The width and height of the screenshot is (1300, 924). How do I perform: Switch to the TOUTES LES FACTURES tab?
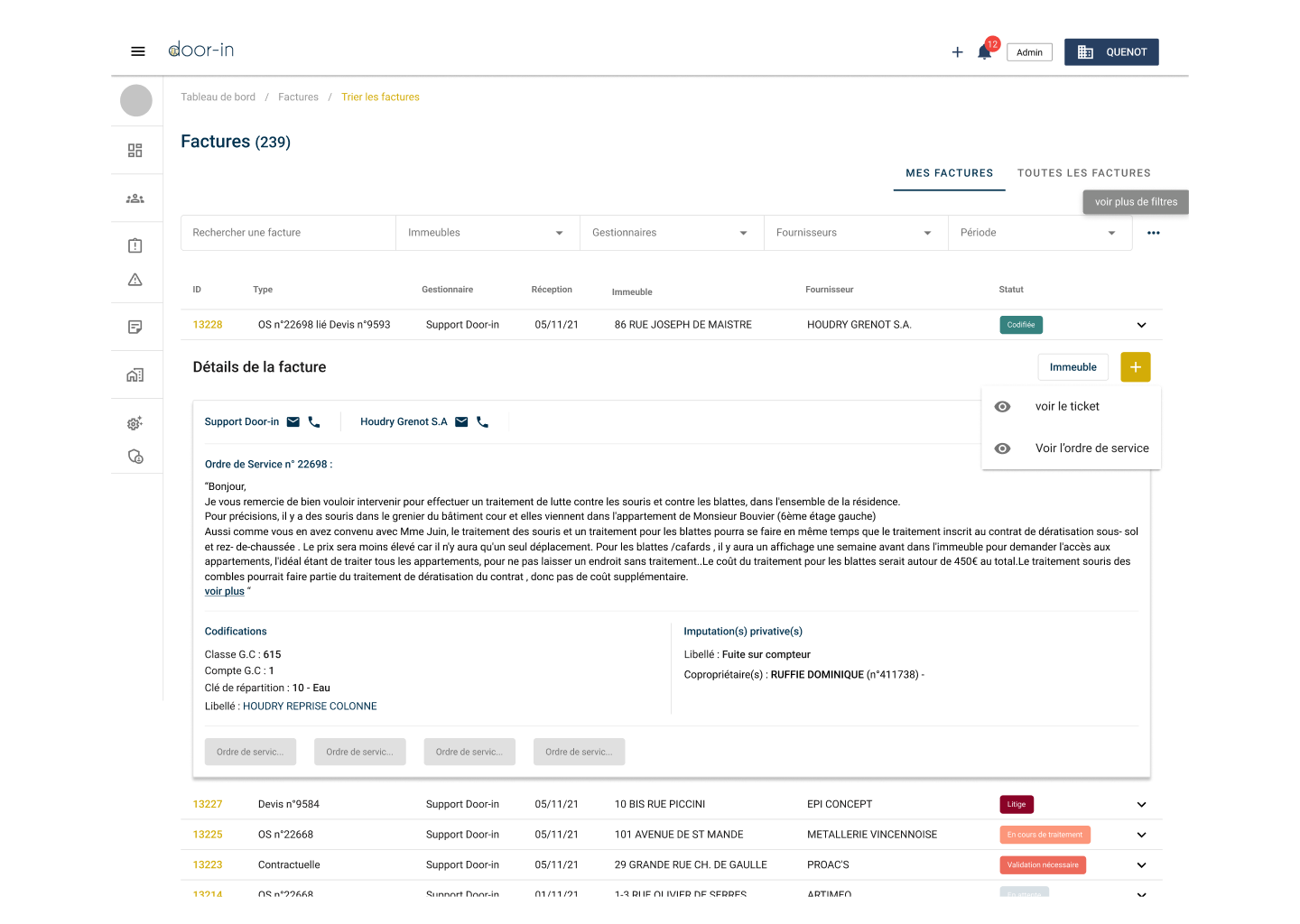coord(1084,172)
